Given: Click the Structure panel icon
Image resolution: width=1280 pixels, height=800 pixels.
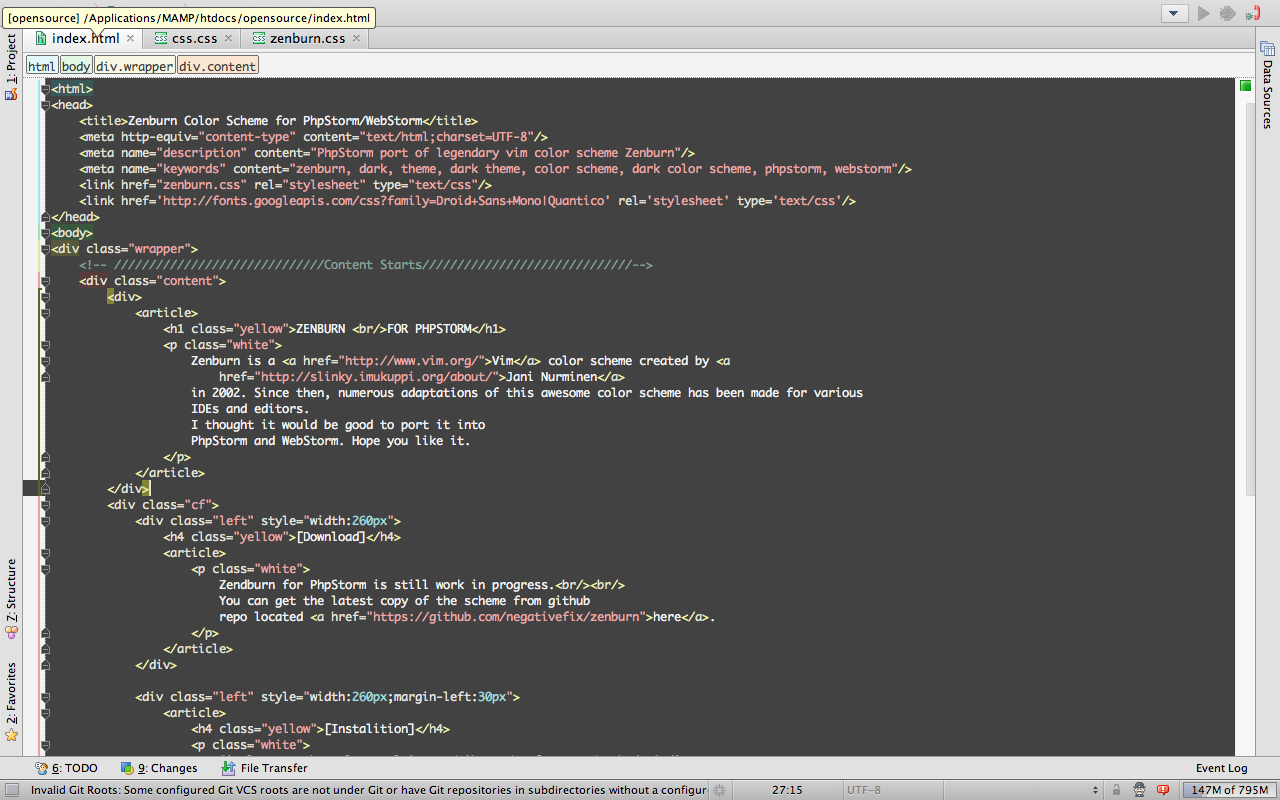Looking at the screenshot, I should tap(11, 632).
